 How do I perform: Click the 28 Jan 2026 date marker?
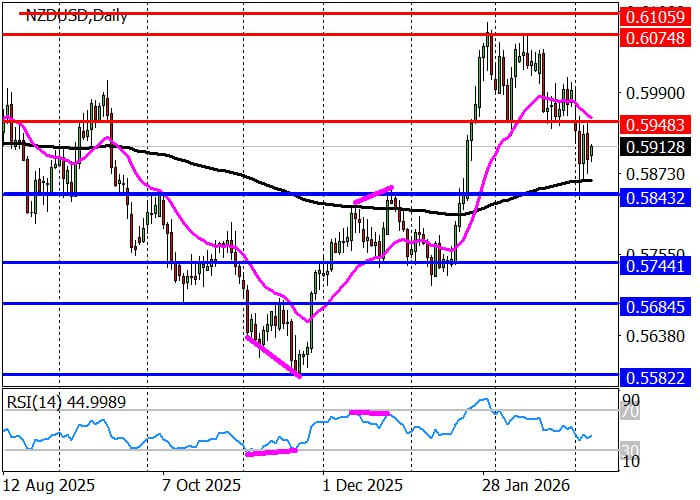pos(528,485)
